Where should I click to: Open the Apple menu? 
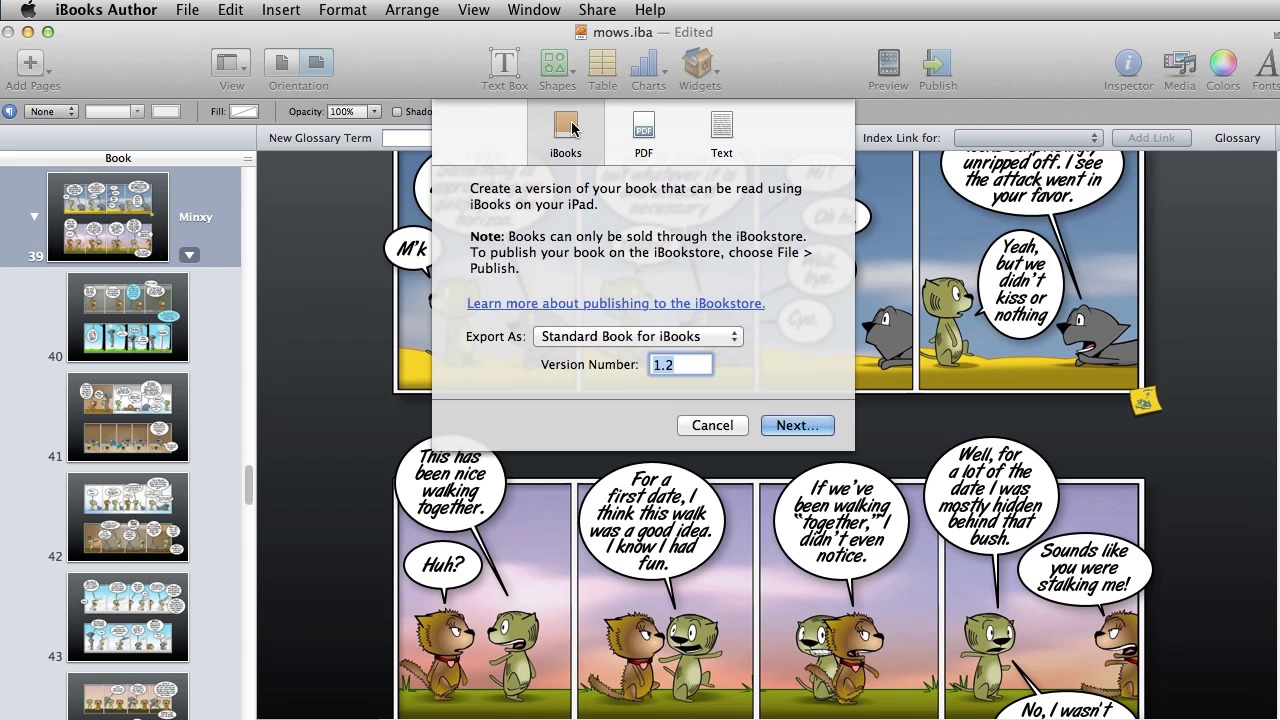[28, 10]
